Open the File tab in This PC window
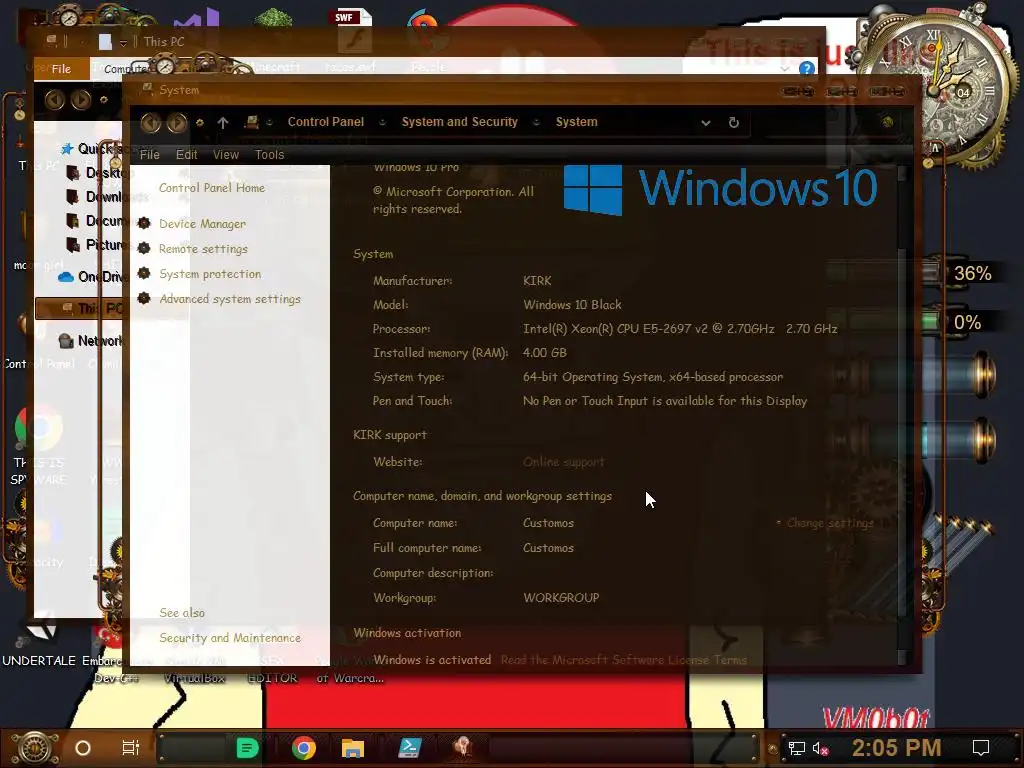1024x768 pixels. (x=61, y=69)
